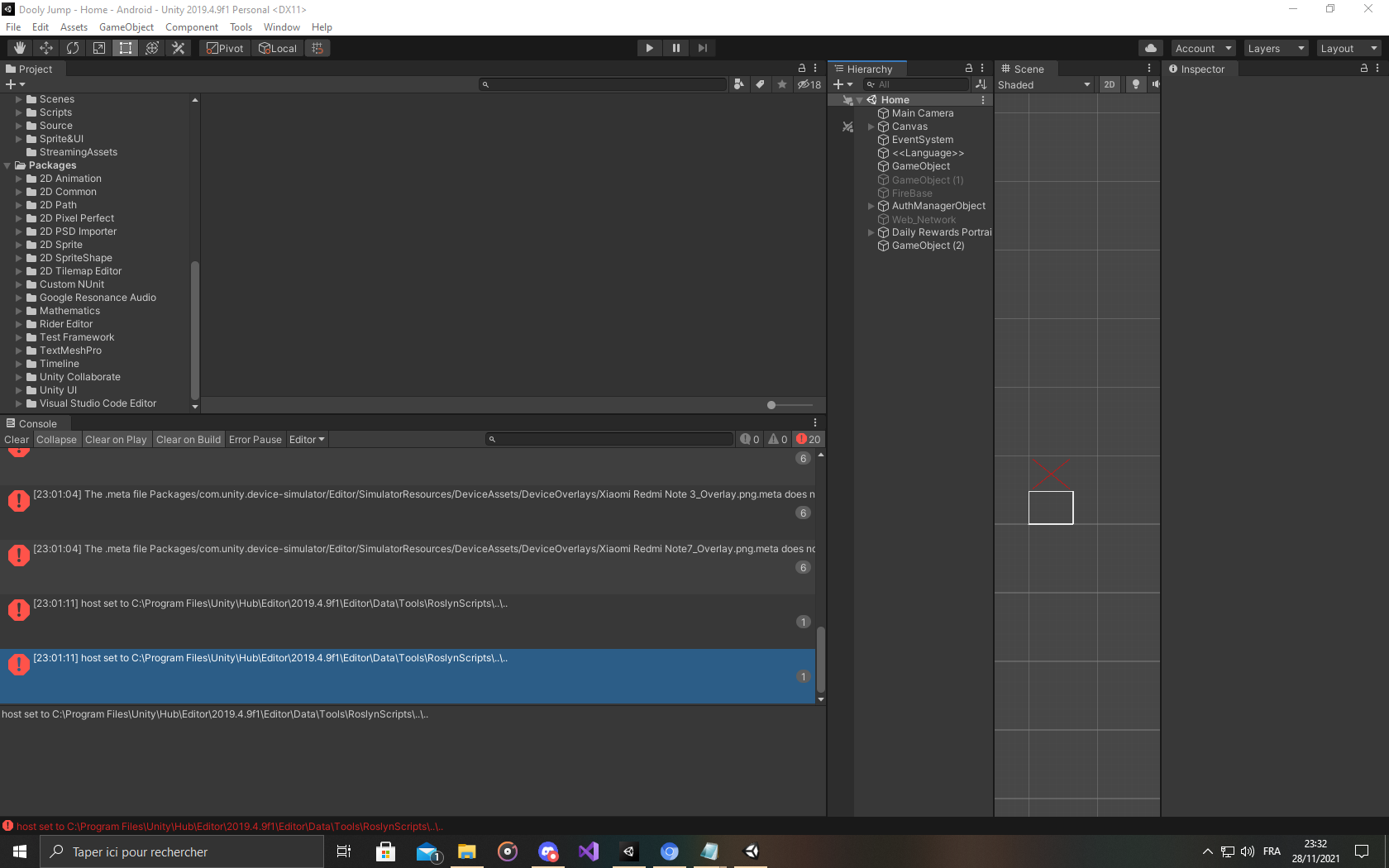Open the Account dropdown
Viewport: 1389px width, 868px height.
point(1204,49)
